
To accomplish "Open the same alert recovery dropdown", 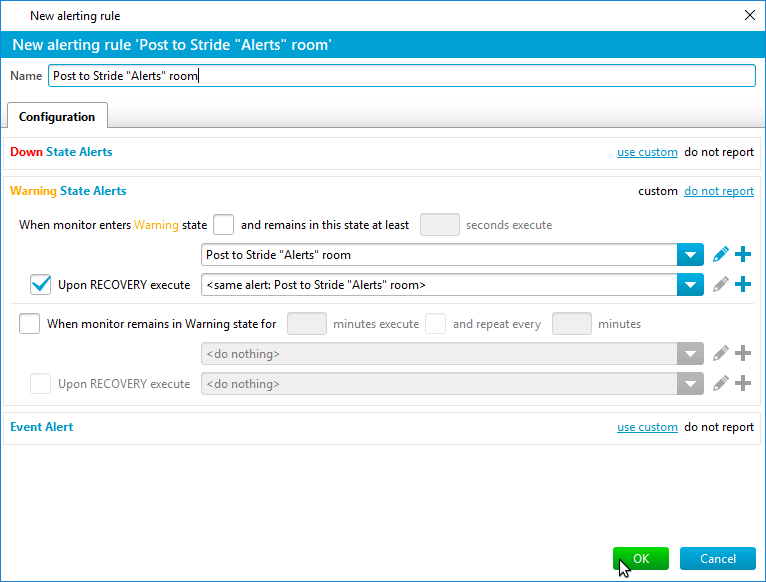I will click(690, 284).
